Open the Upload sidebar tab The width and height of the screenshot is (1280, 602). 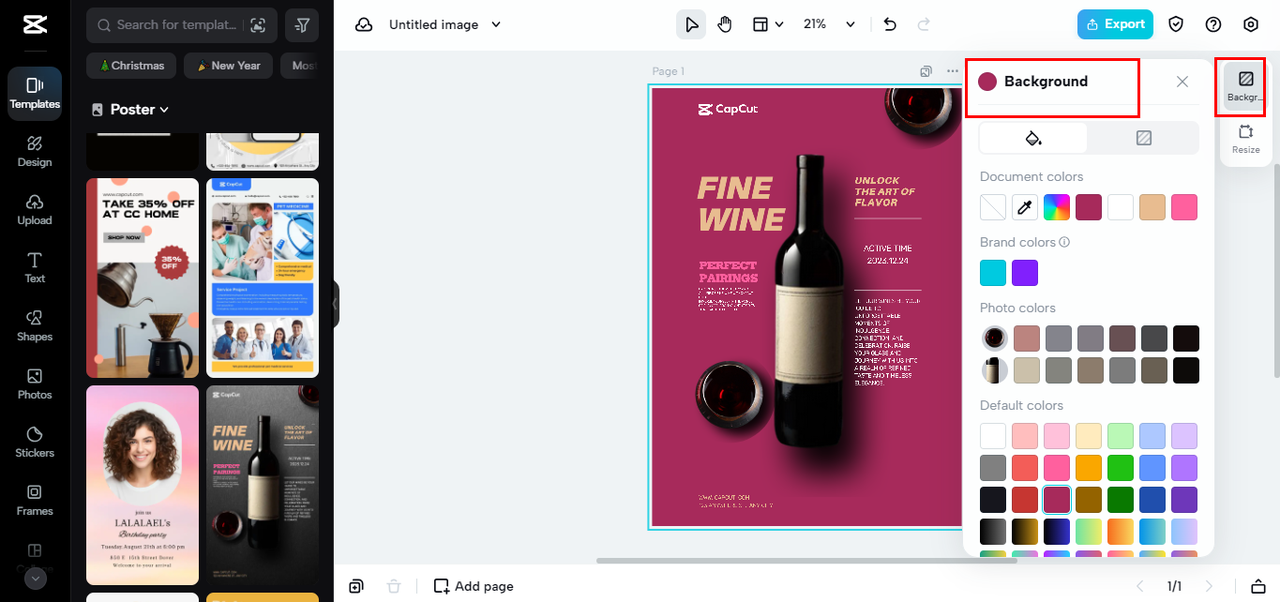35,209
